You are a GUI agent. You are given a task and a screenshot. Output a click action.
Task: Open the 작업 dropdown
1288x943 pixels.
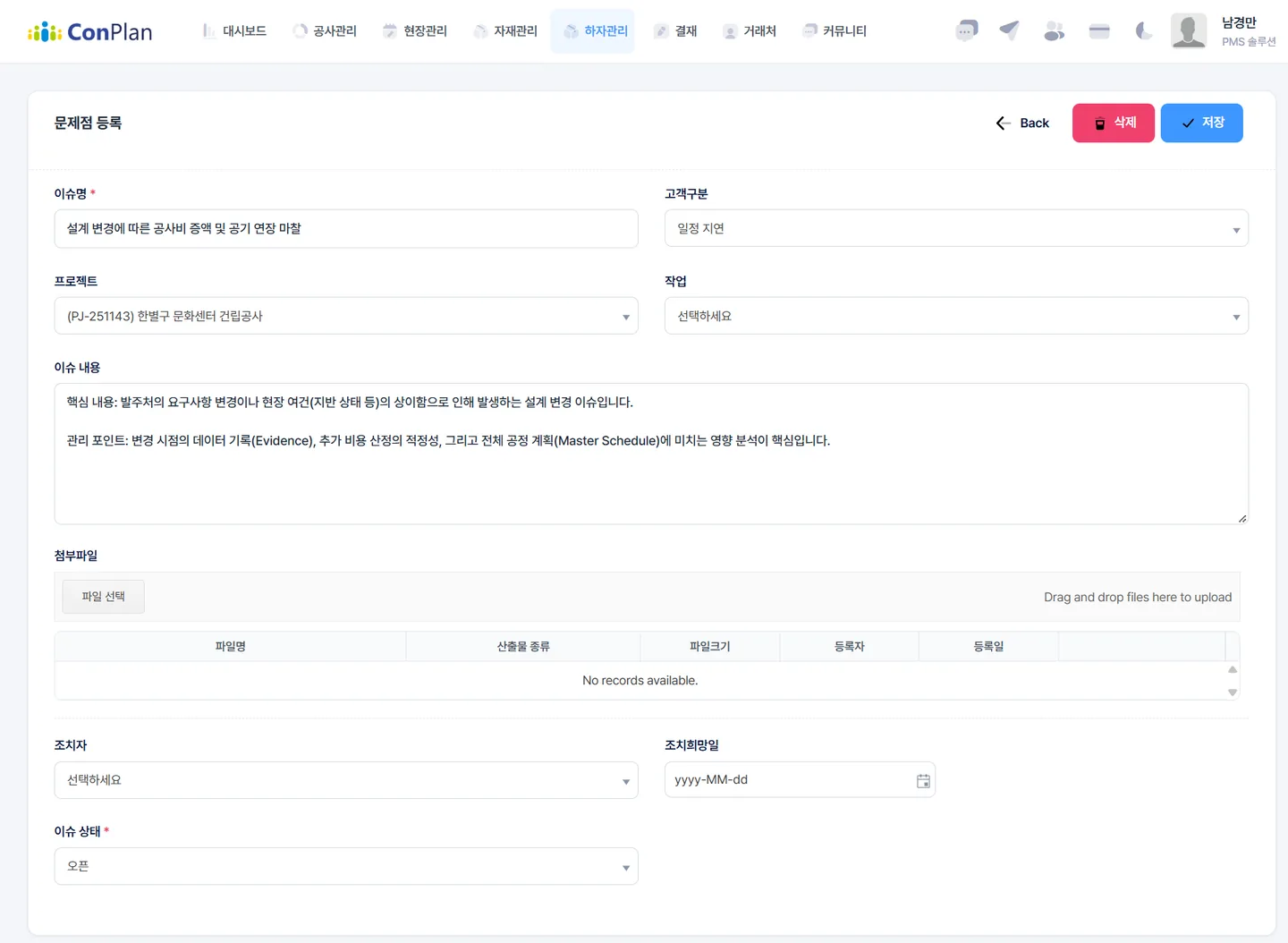pos(956,317)
